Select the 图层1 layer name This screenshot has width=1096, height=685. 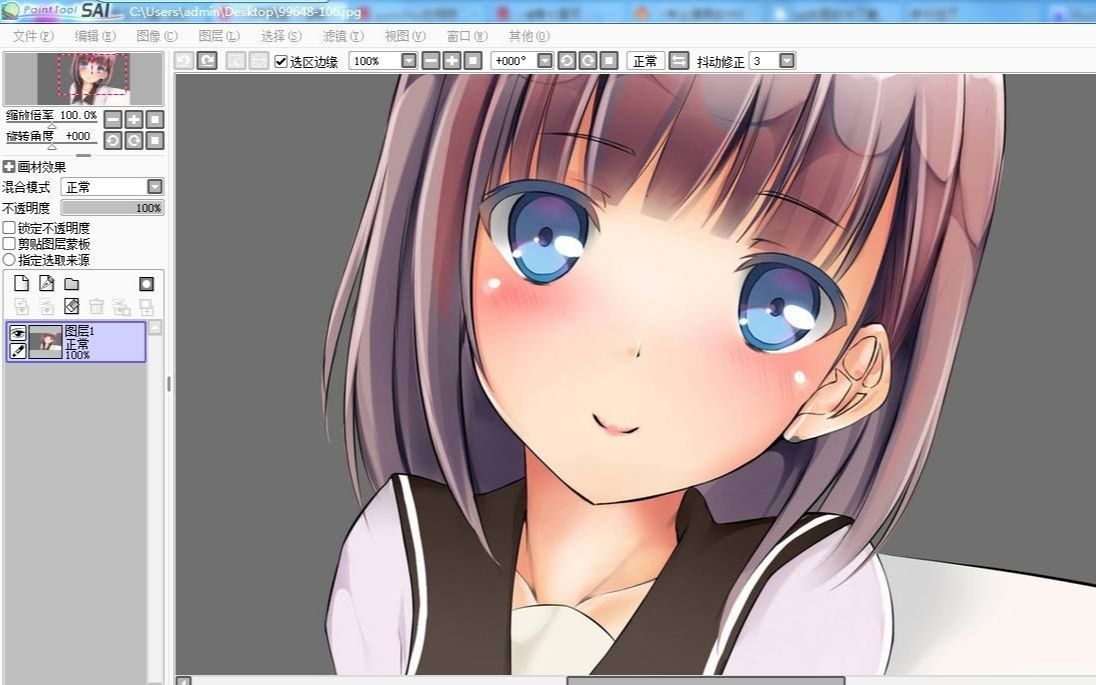[x=79, y=330]
